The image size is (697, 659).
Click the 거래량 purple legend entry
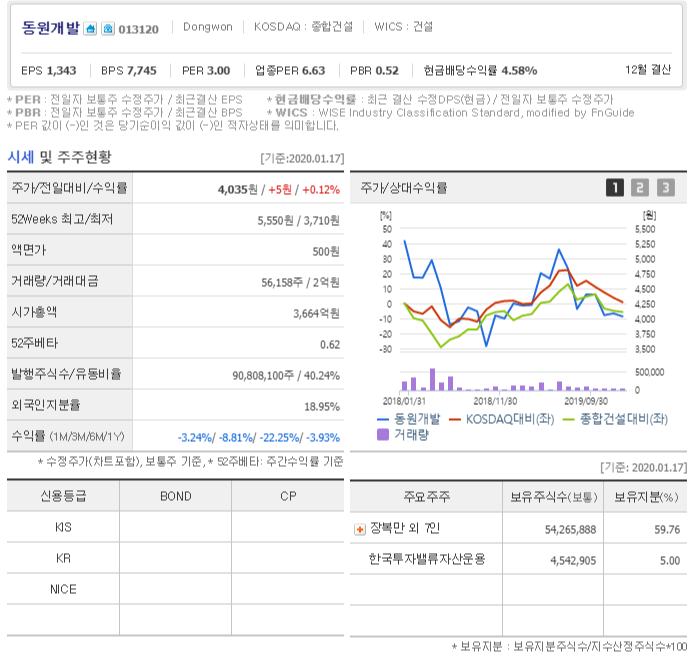403,435
